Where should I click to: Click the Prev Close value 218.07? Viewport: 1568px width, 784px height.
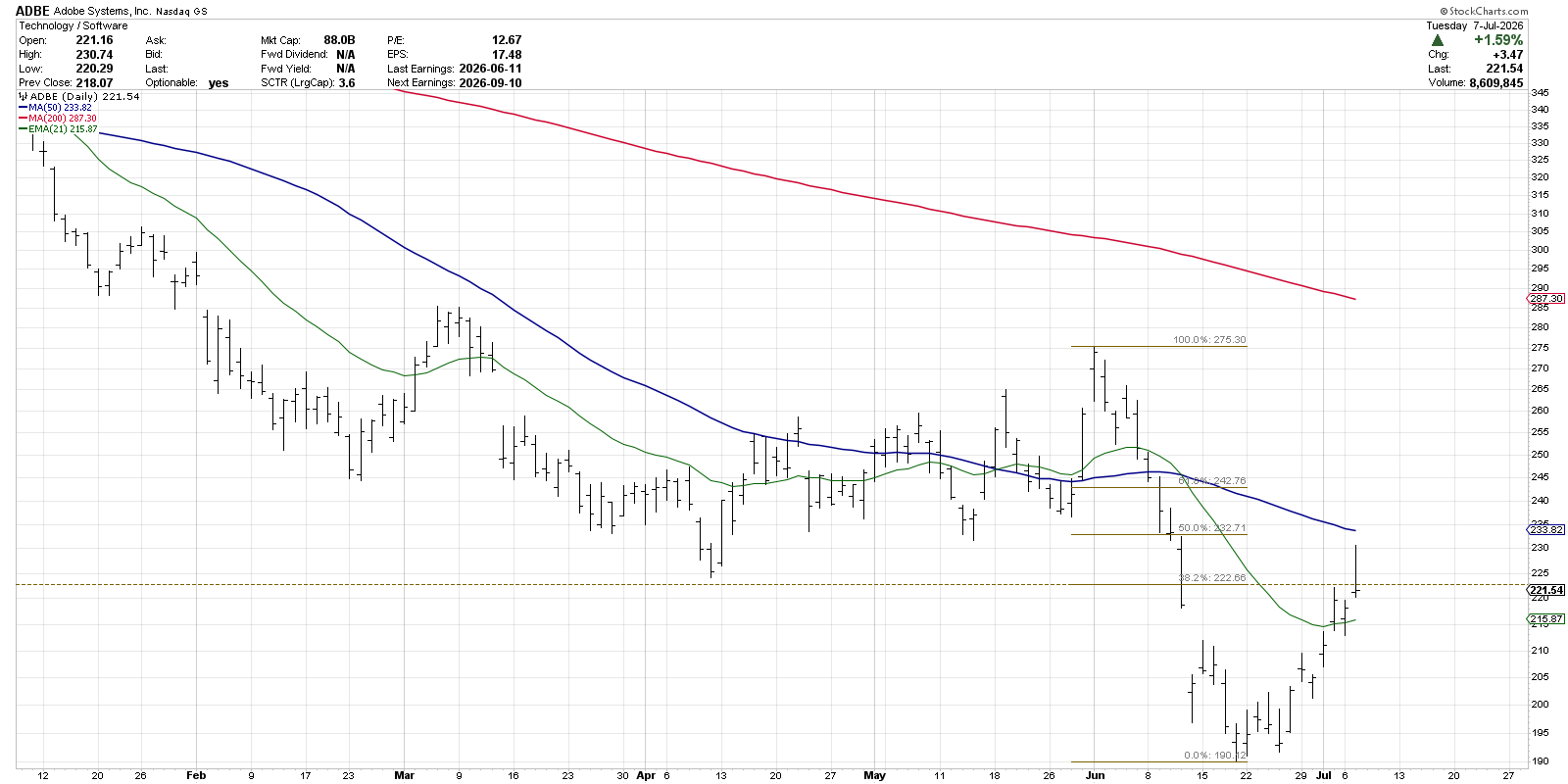click(94, 83)
